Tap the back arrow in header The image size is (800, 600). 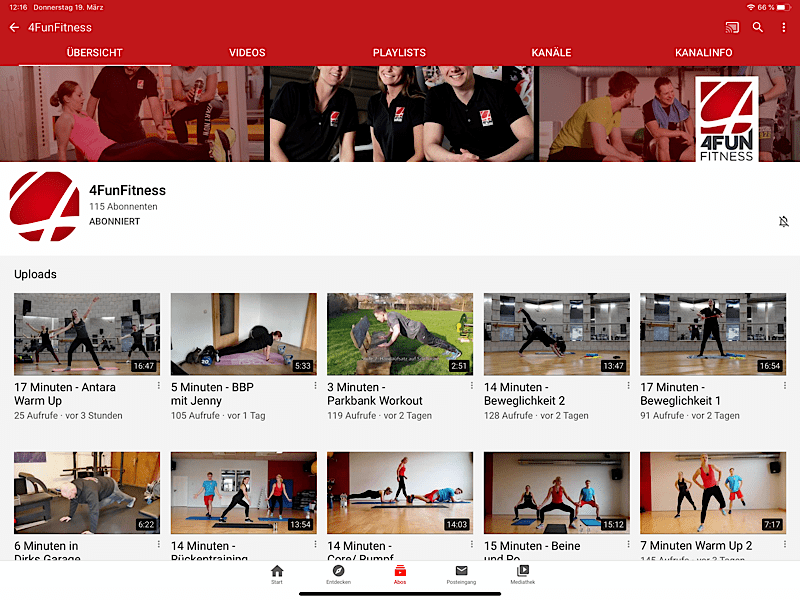[14, 27]
